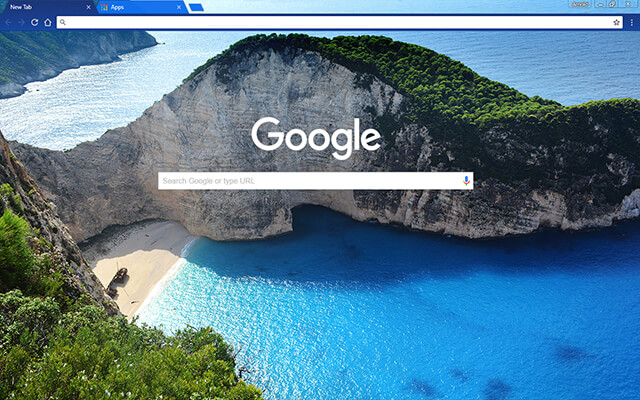Start a voice search with the microphone
The image size is (640, 400).
coord(466,181)
